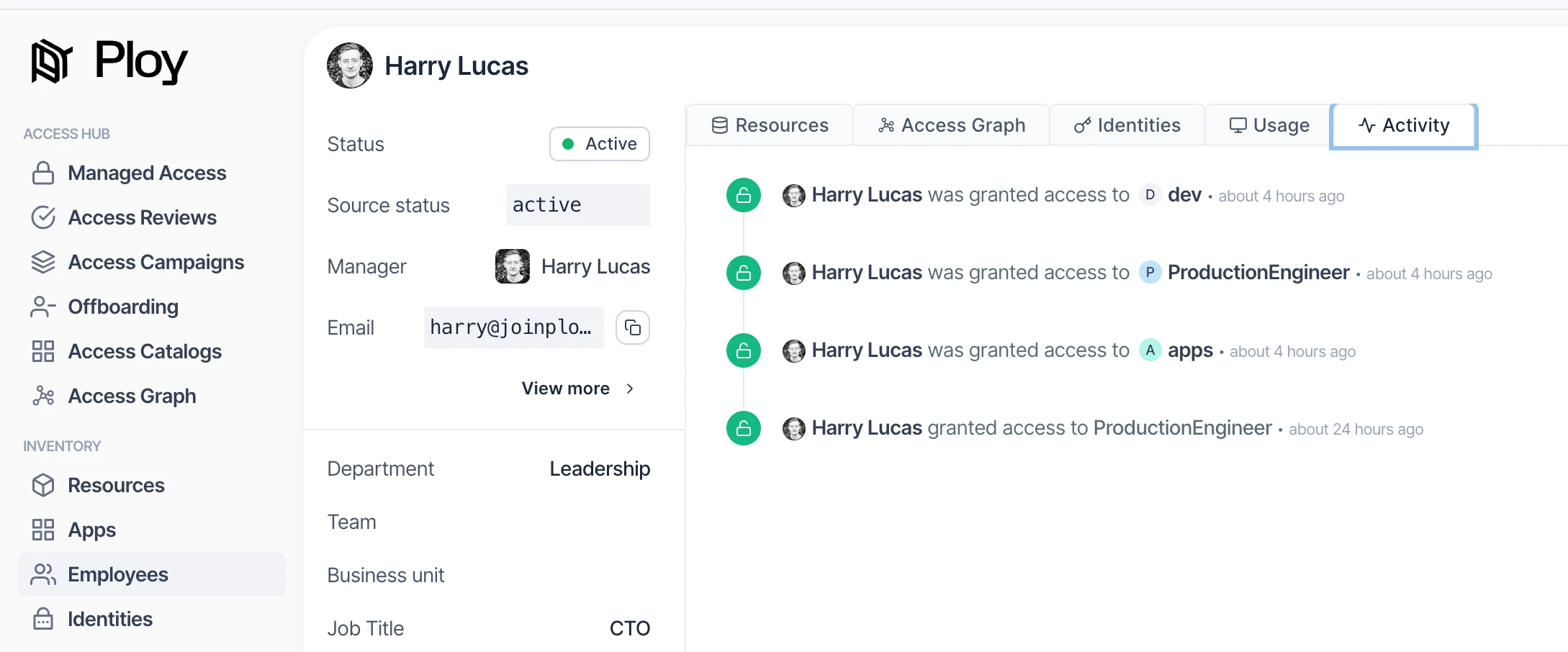Viewport: 1568px width, 652px height.
Task: Copy the email address
Action: [x=633, y=327]
